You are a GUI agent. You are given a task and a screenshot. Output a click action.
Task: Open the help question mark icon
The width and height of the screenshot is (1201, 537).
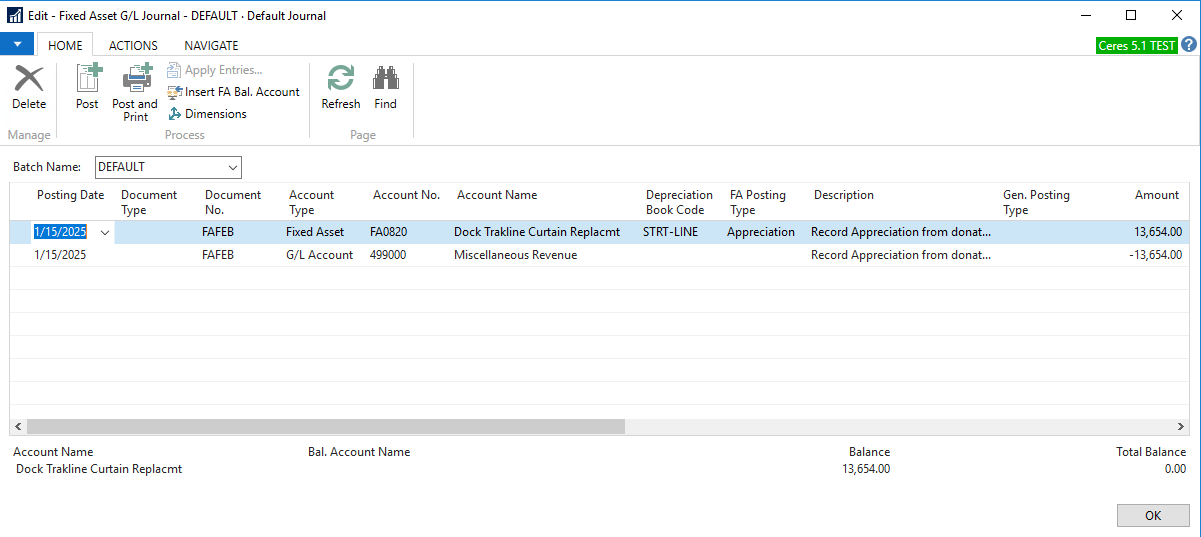click(x=1189, y=45)
